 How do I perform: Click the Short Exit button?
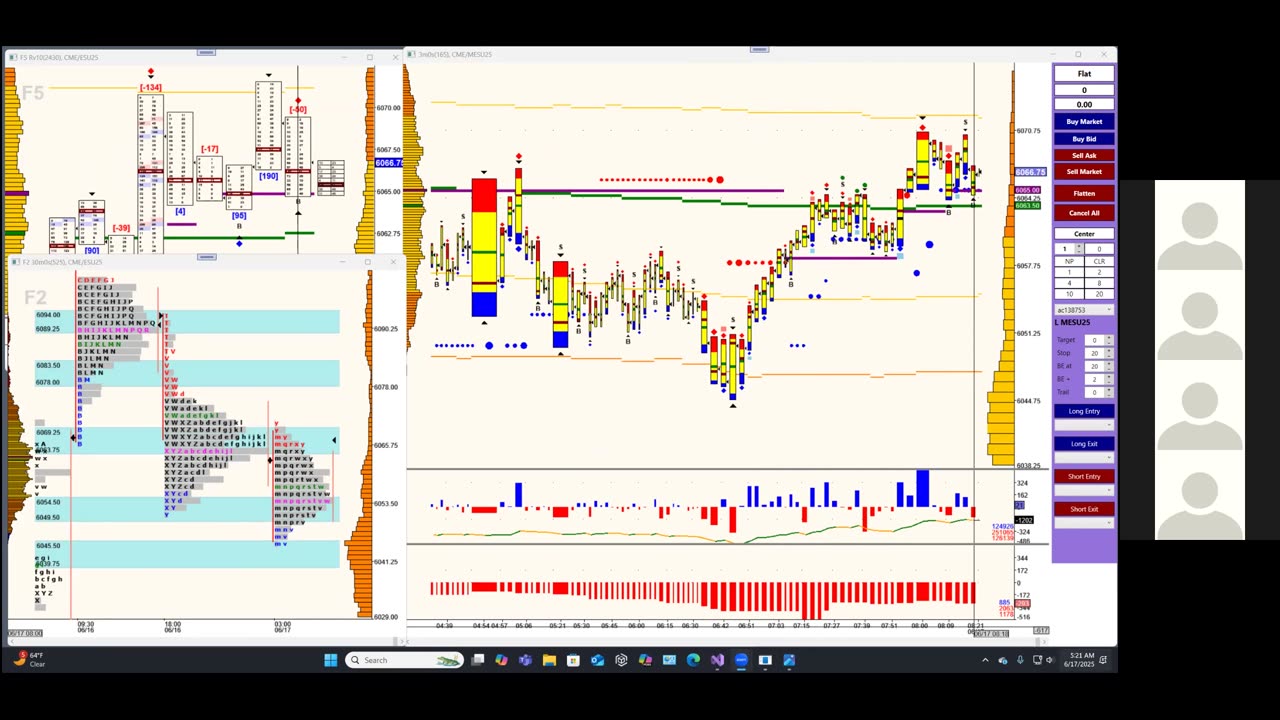[1084, 509]
